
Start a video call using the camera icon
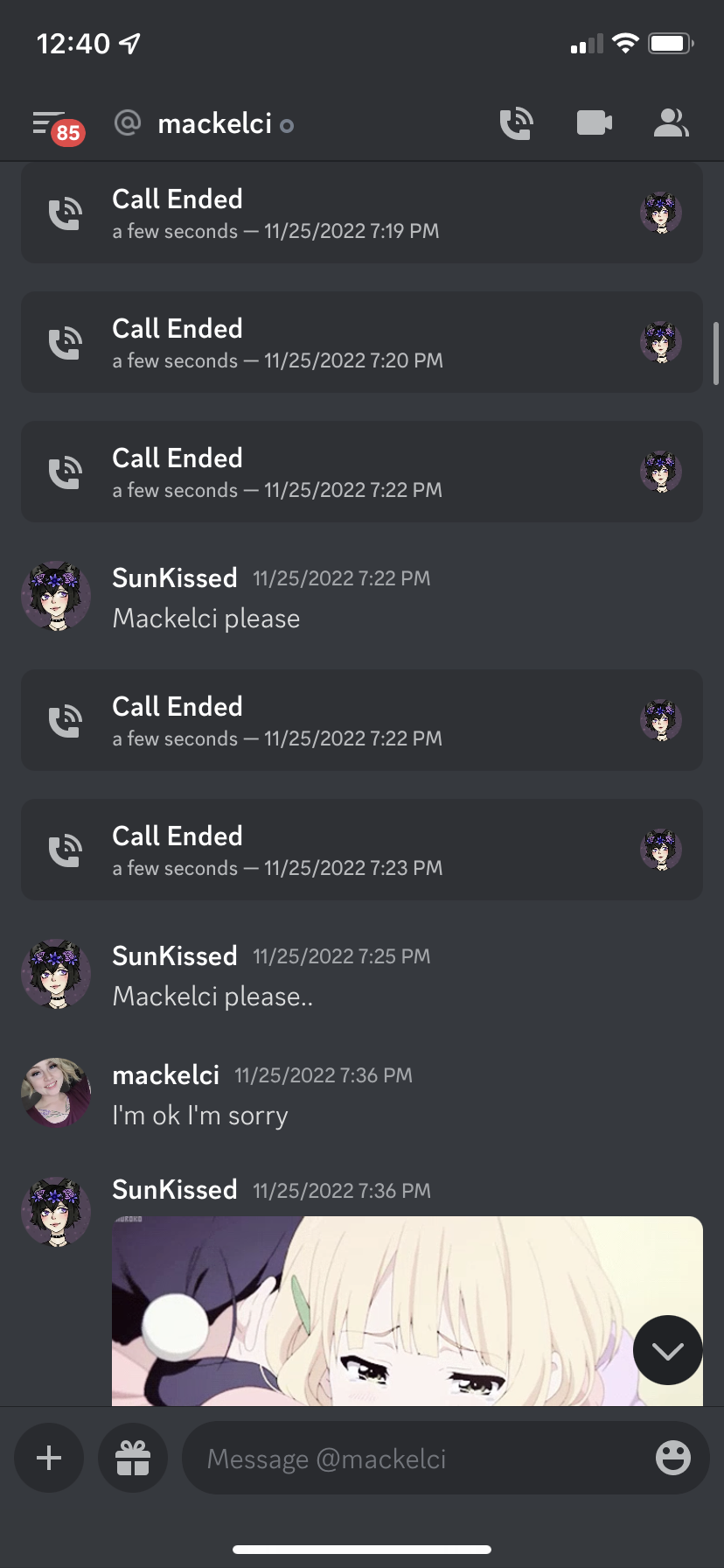(595, 123)
